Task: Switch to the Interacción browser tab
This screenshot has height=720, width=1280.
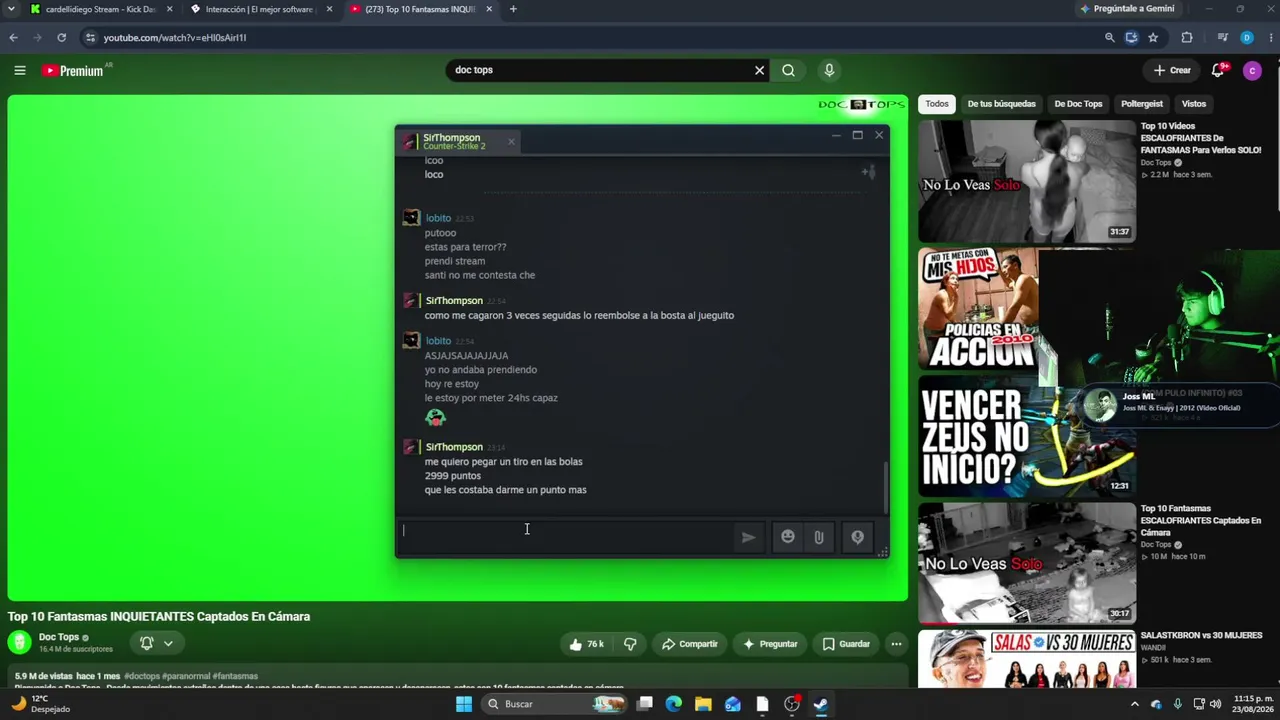Action: [x=260, y=9]
